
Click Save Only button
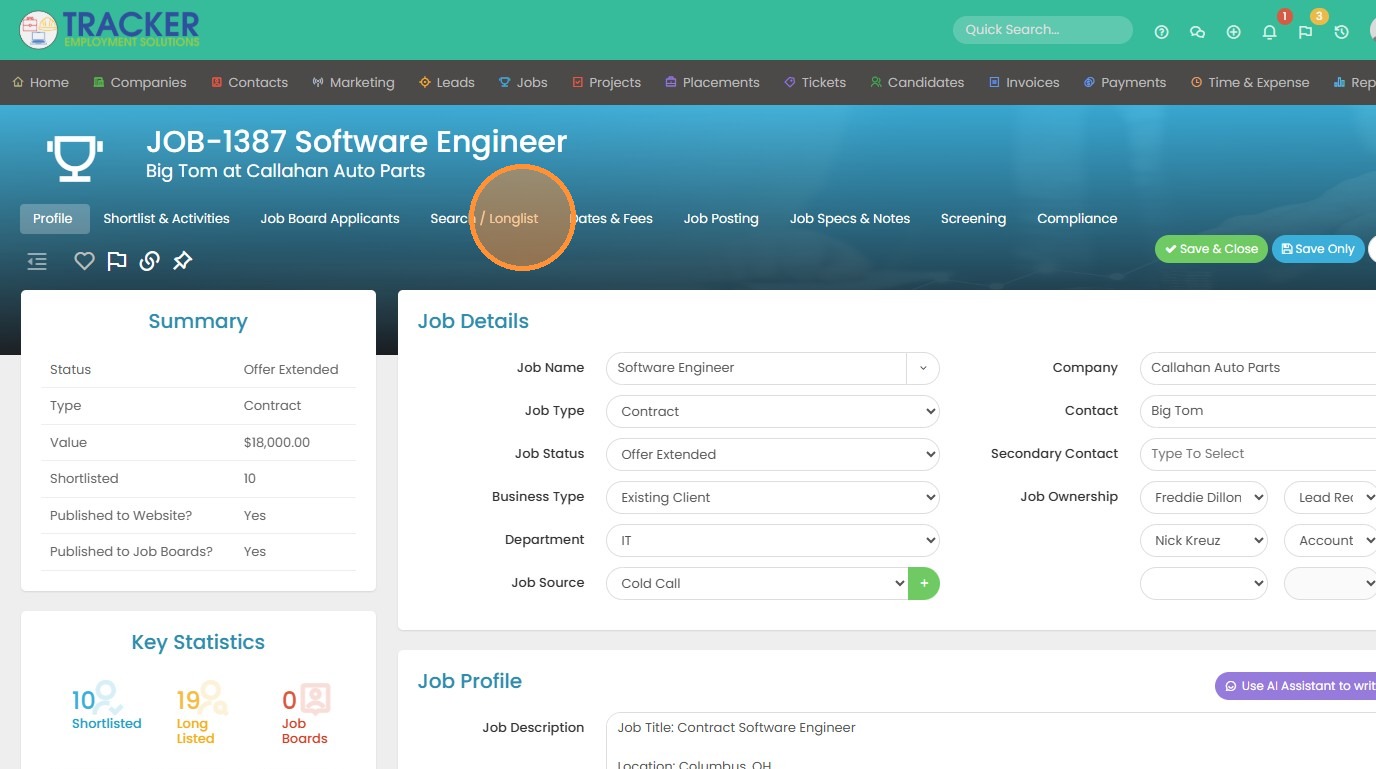click(x=1318, y=249)
